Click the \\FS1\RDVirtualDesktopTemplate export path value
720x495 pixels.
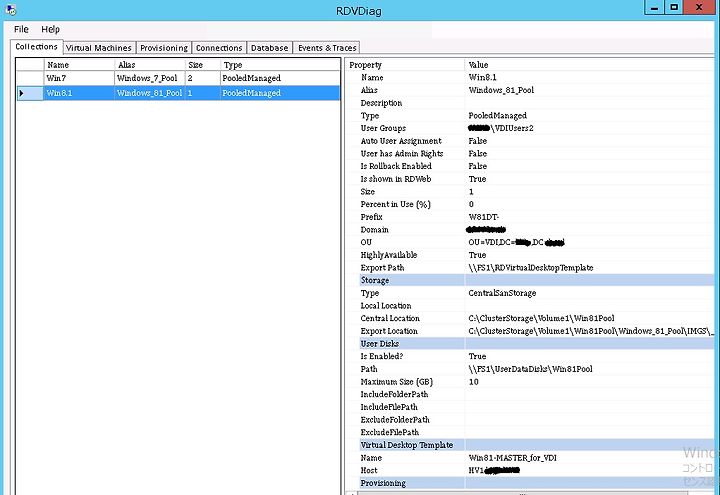click(x=531, y=268)
